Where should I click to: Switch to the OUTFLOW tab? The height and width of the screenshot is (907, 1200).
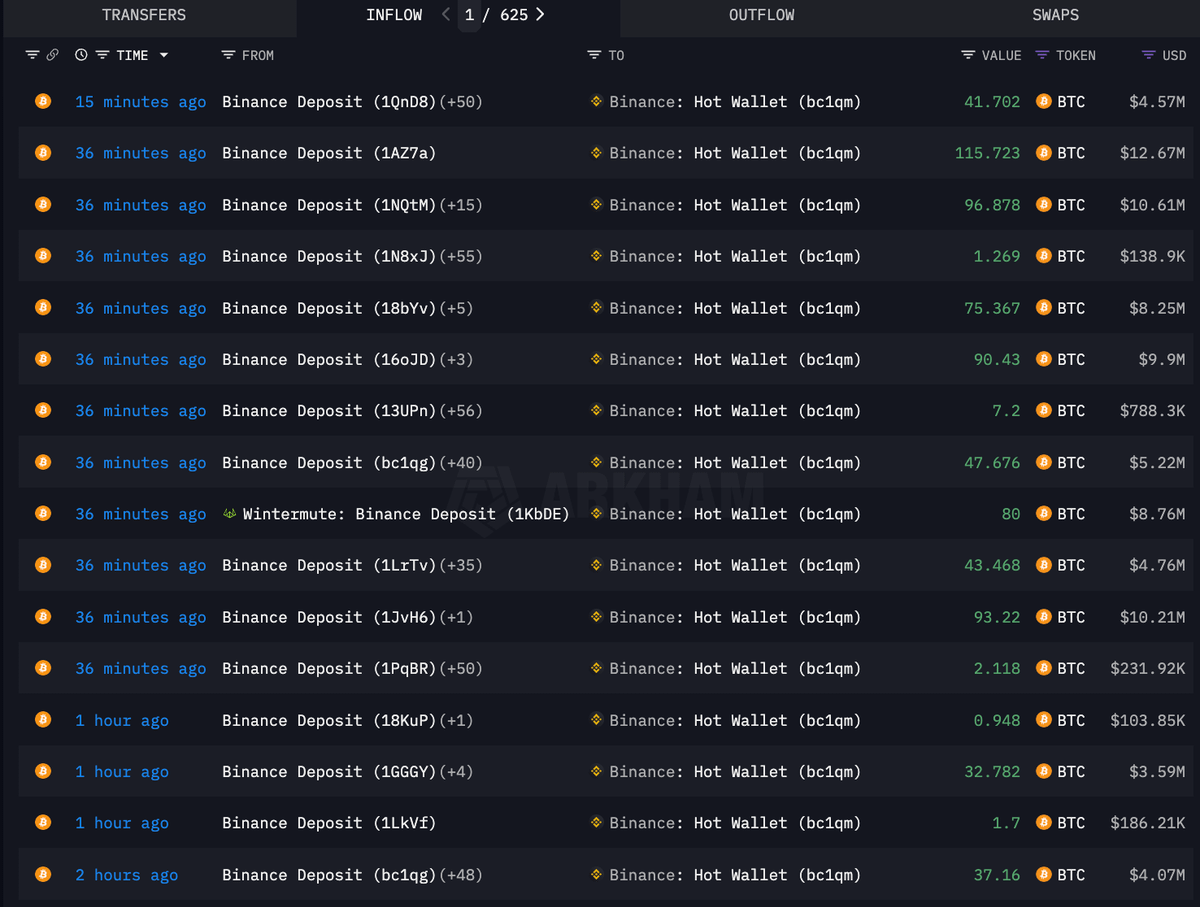coord(761,15)
